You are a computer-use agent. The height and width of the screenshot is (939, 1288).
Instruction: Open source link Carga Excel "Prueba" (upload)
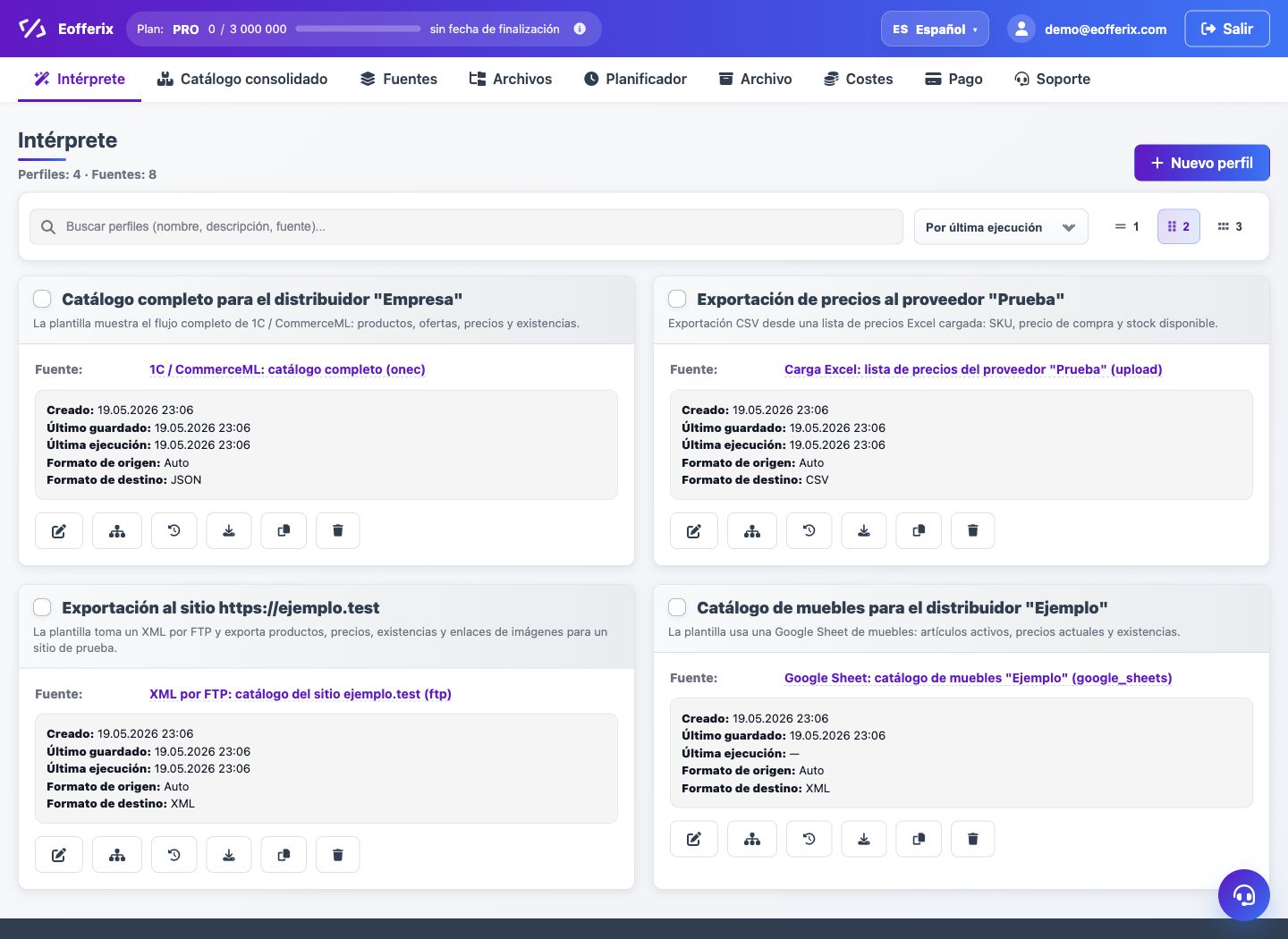click(x=973, y=369)
